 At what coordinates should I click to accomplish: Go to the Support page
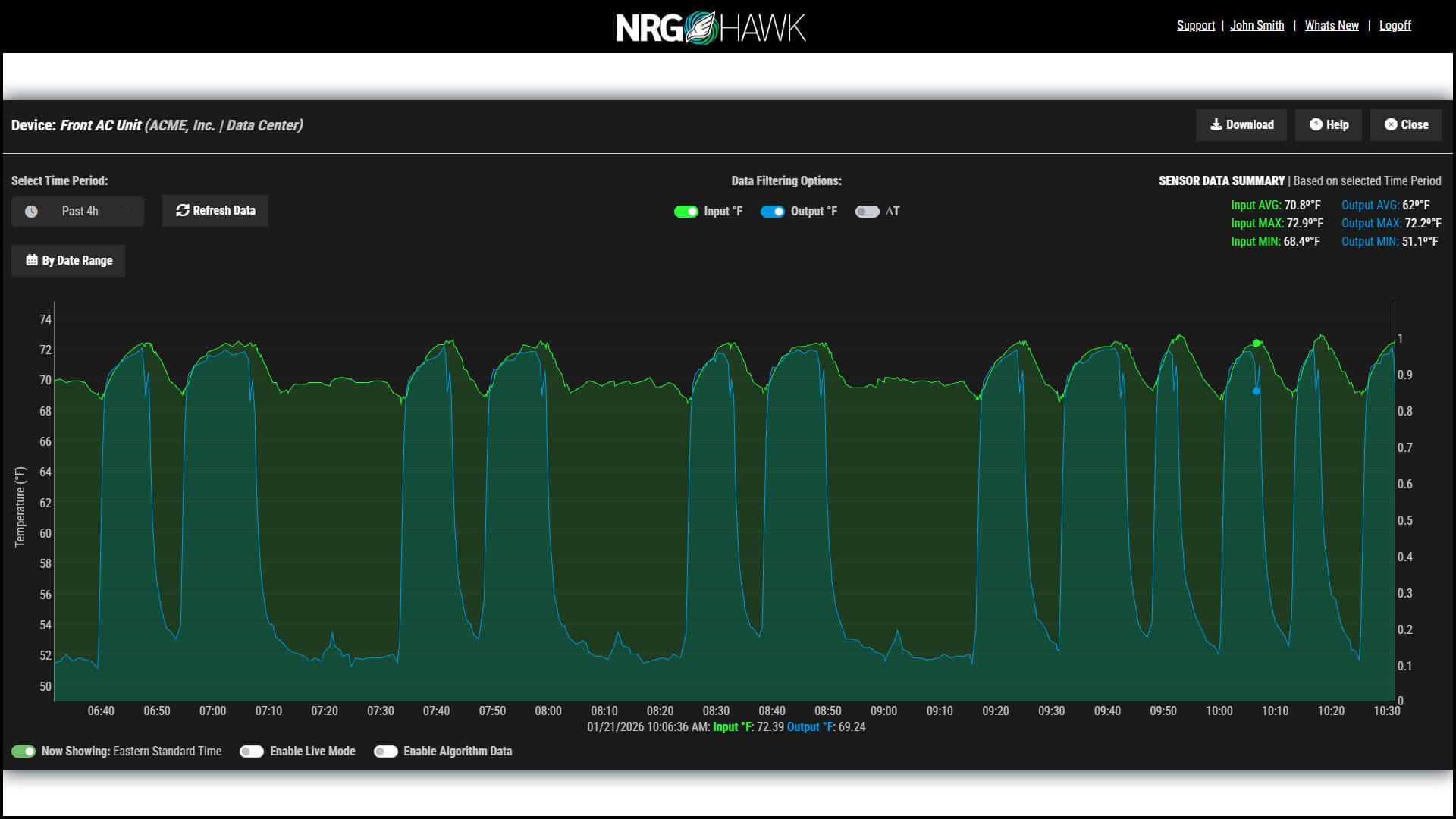(x=1196, y=25)
